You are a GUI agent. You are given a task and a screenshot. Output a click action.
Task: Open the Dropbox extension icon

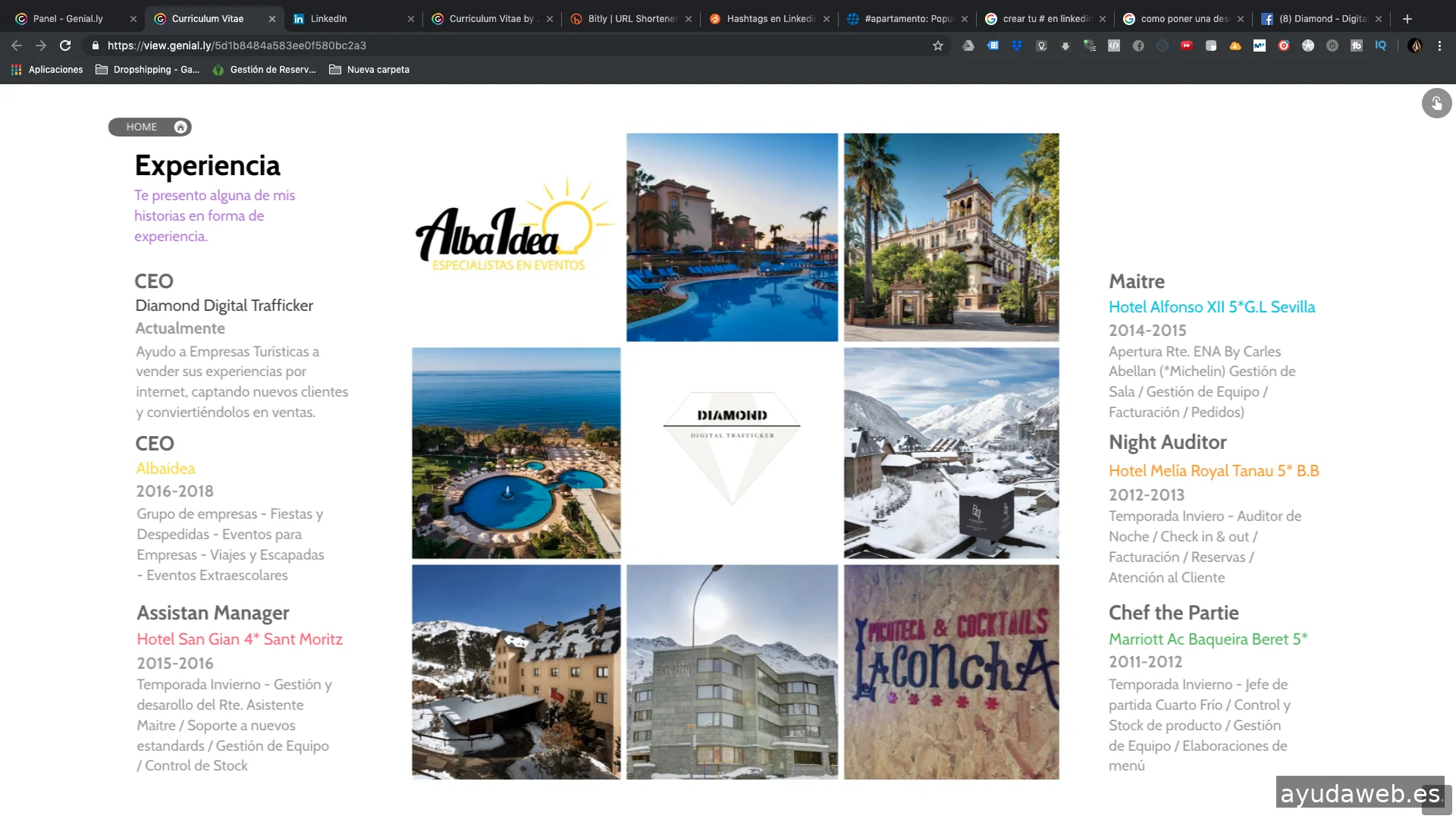[1017, 45]
